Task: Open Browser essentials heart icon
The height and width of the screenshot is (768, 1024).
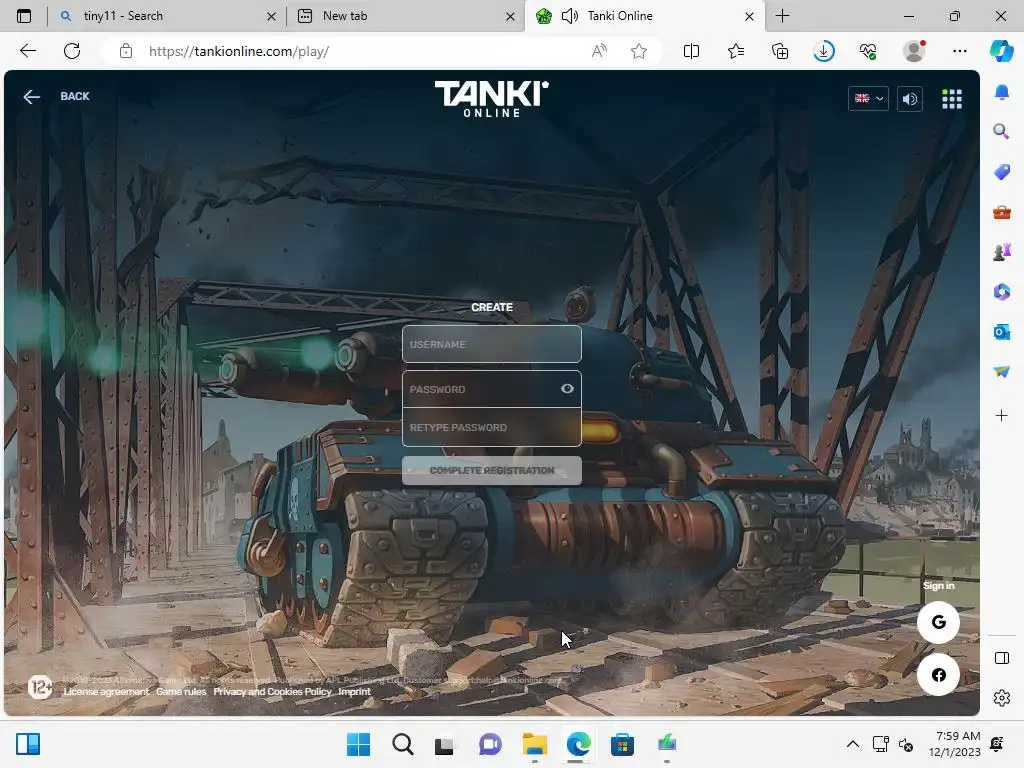Action: [x=868, y=51]
